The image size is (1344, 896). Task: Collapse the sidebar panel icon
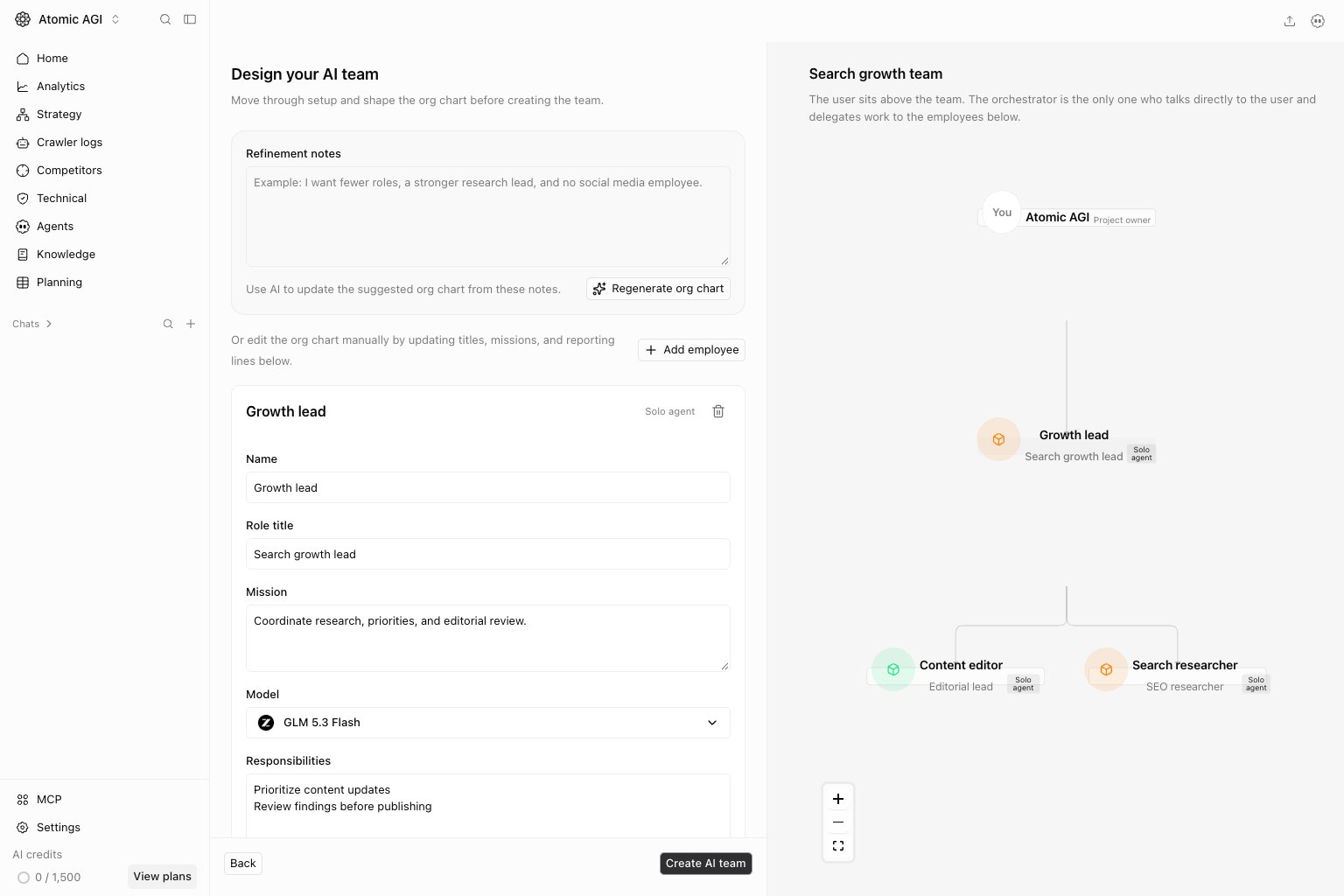click(x=190, y=19)
